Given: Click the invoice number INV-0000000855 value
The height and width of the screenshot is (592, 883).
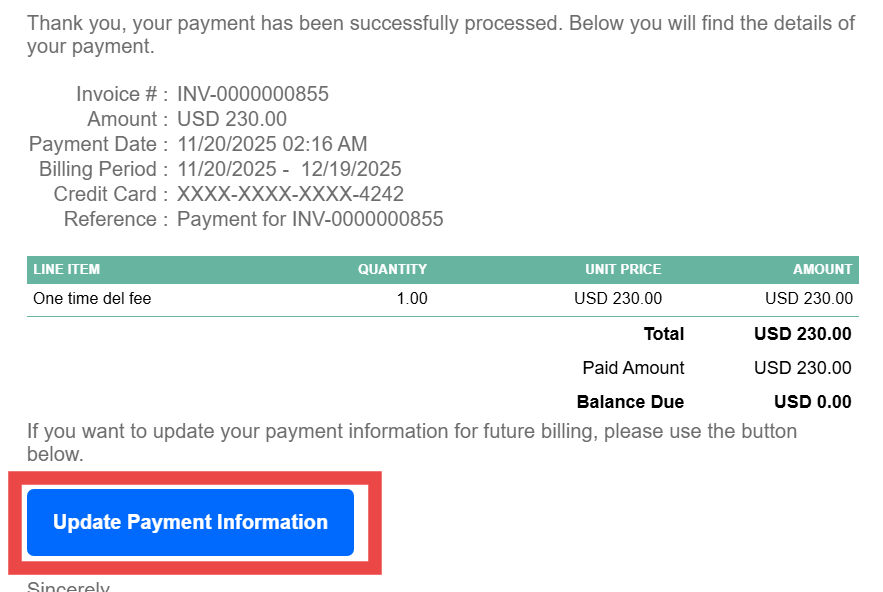Looking at the screenshot, I should pyautogui.click(x=253, y=95).
